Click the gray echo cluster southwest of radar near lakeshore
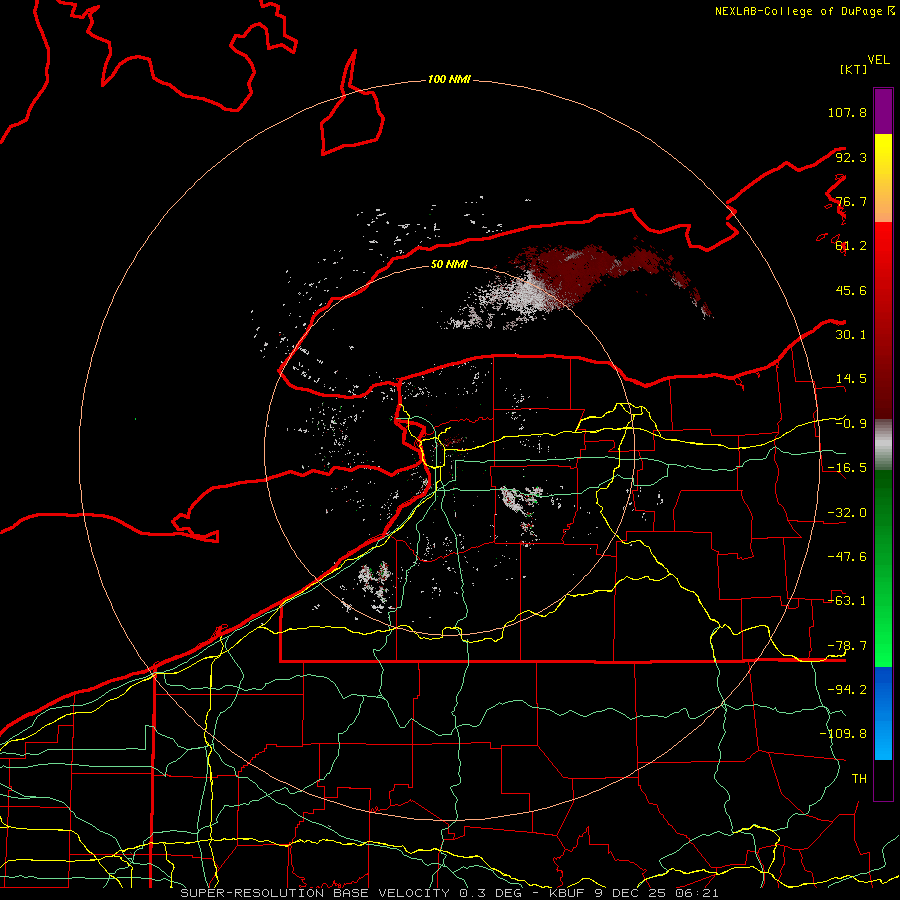Image resolution: width=900 pixels, height=900 pixels. click(x=375, y=584)
